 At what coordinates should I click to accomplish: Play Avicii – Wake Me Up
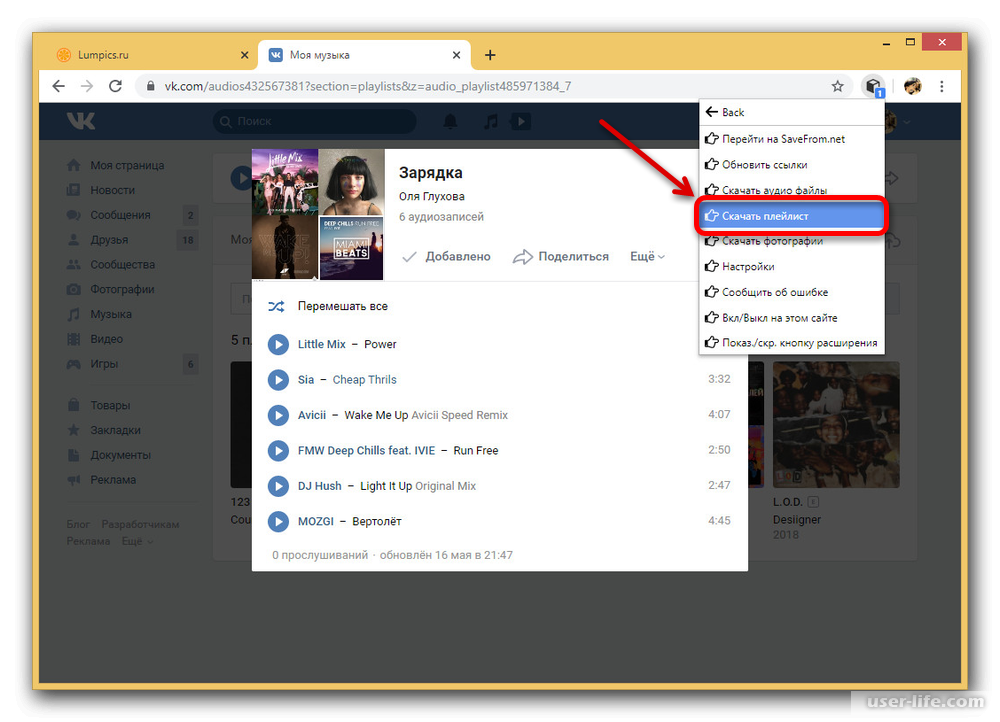coord(278,416)
